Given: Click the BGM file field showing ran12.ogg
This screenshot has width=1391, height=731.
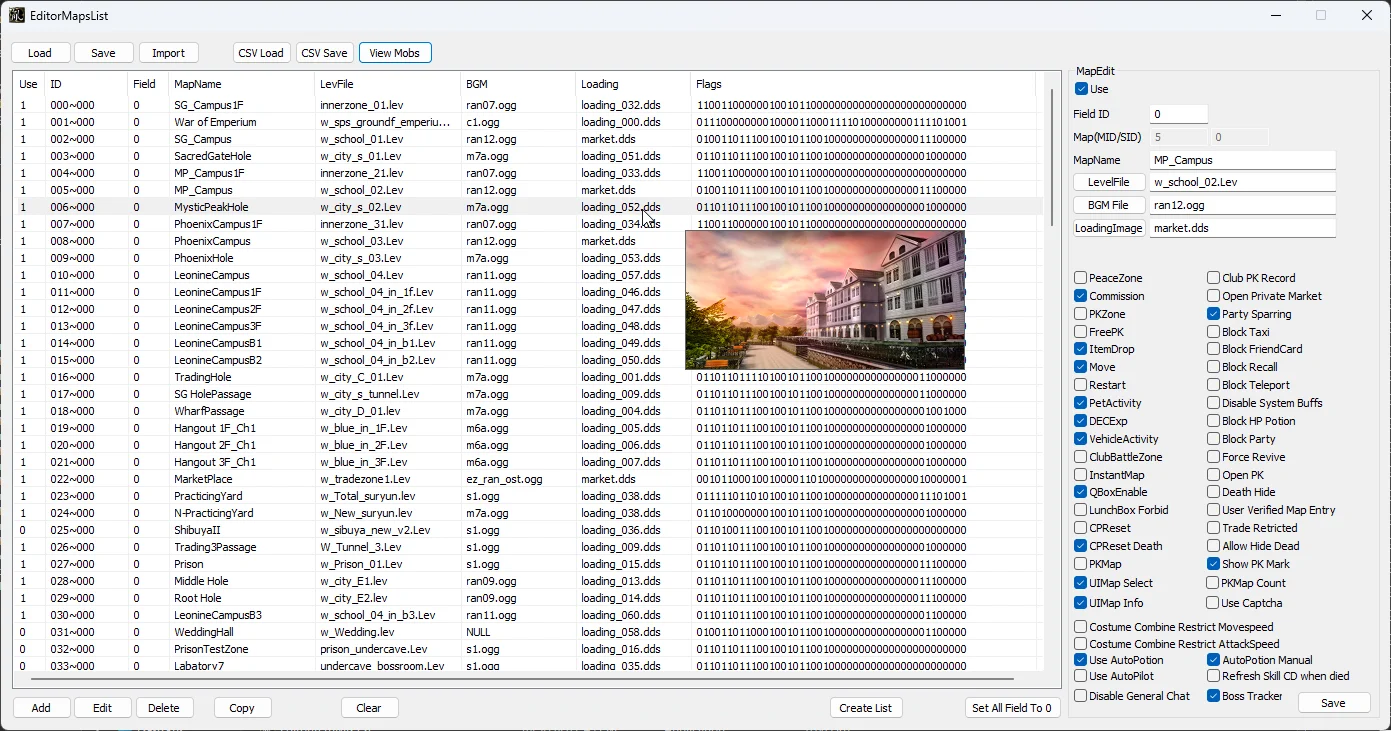Looking at the screenshot, I should (1242, 205).
